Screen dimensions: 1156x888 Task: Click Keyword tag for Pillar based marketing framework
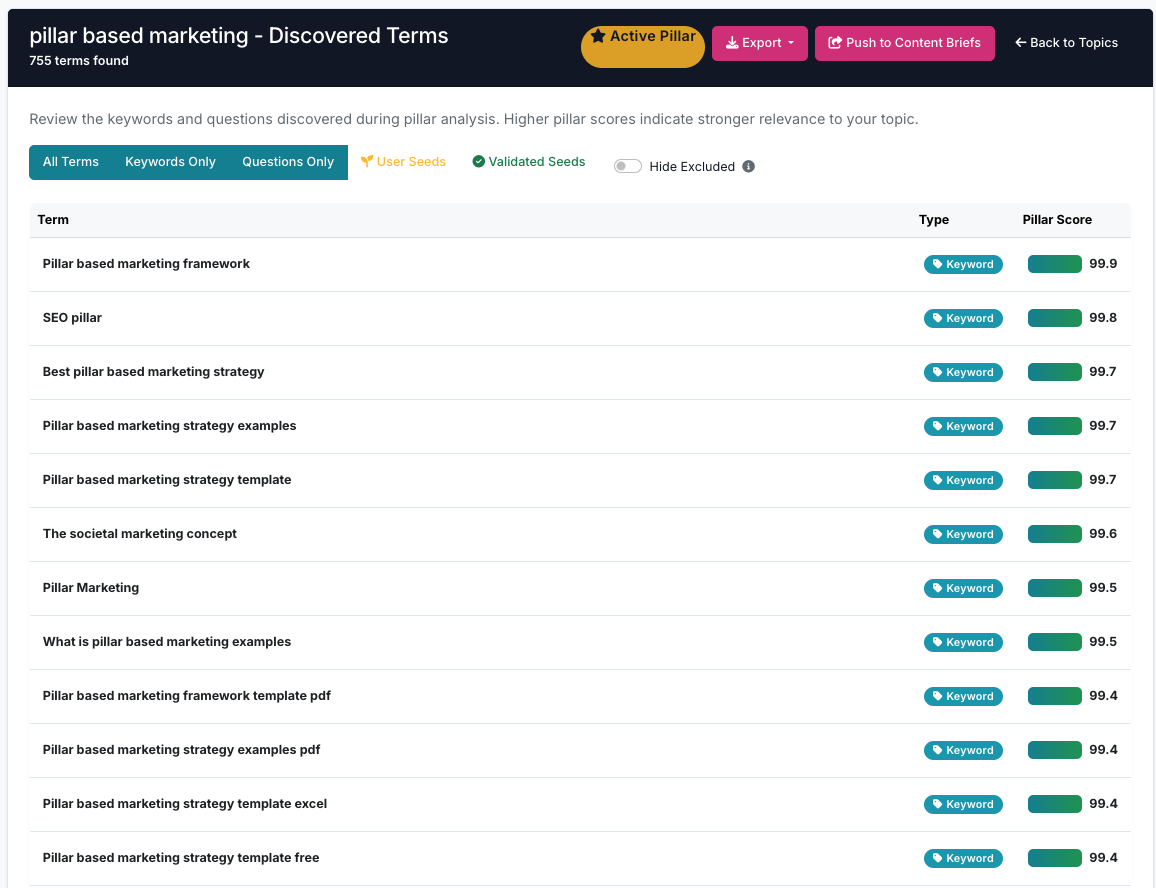[x=963, y=264]
